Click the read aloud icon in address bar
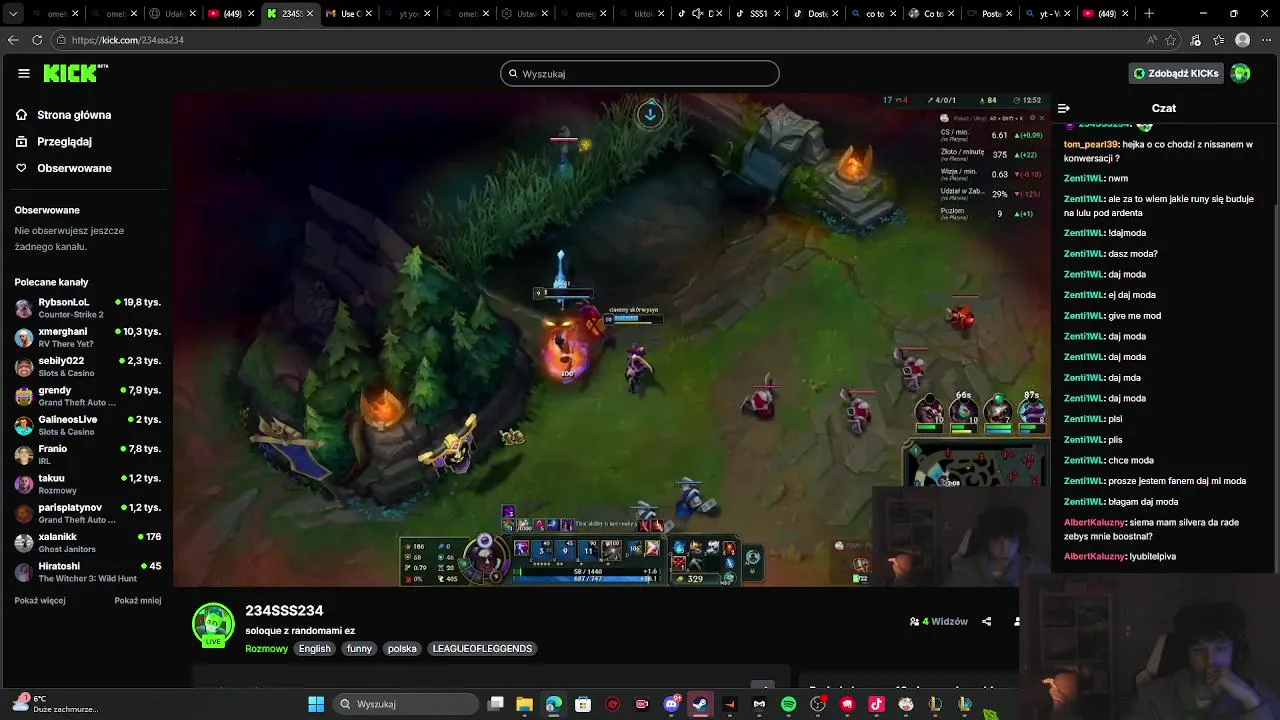This screenshot has height=720, width=1280. [1152, 40]
